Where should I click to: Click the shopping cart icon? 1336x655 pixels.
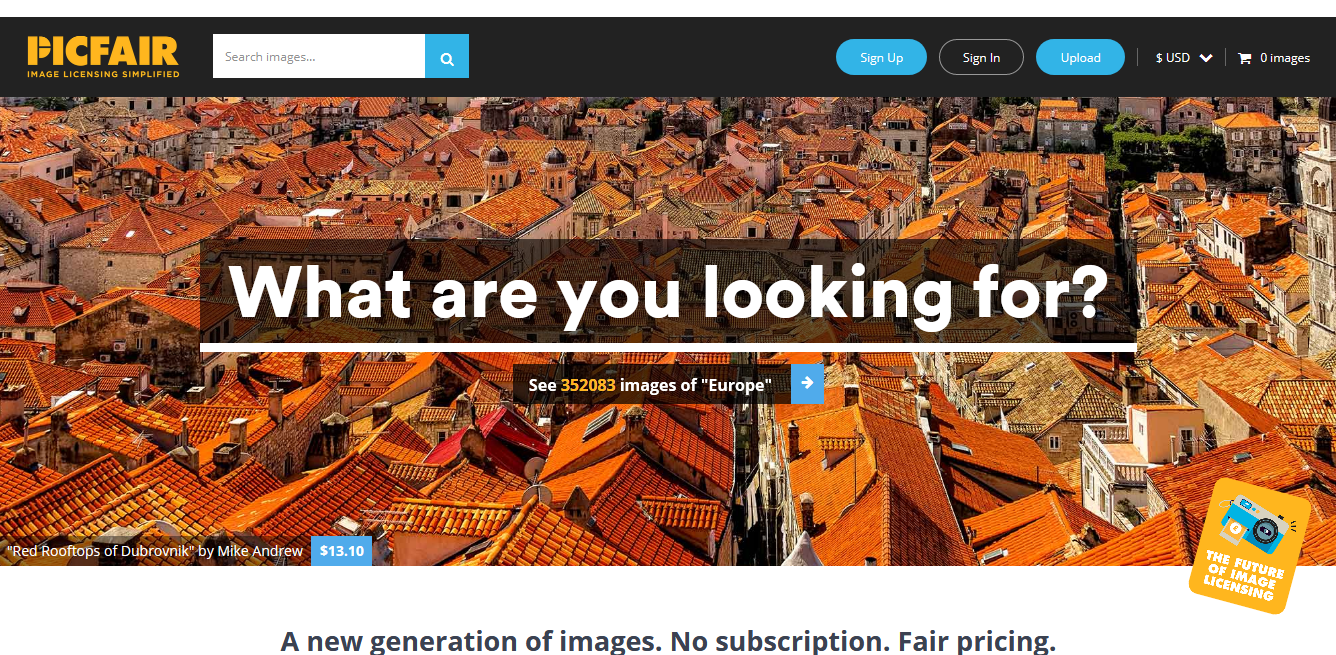pyautogui.click(x=1245, y=58)
